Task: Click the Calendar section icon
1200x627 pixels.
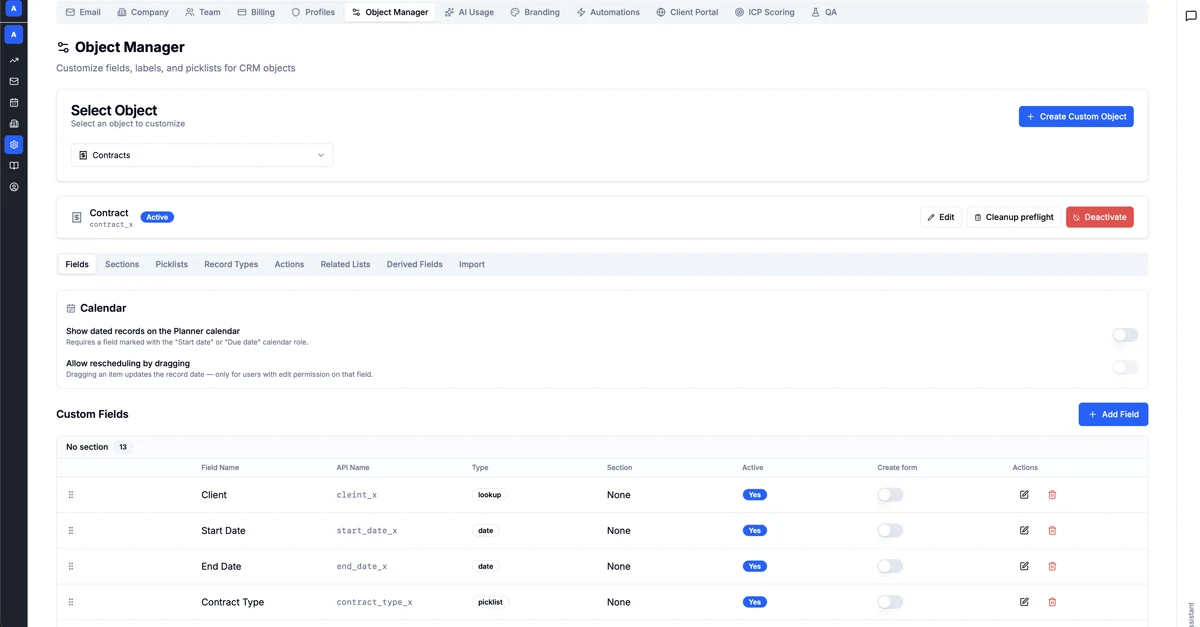Action: click(71, 308)
